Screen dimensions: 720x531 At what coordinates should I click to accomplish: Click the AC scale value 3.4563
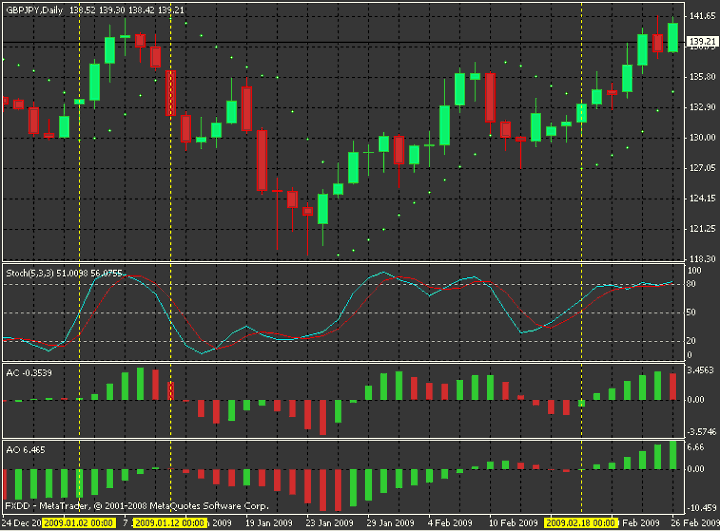coord(700,371)
